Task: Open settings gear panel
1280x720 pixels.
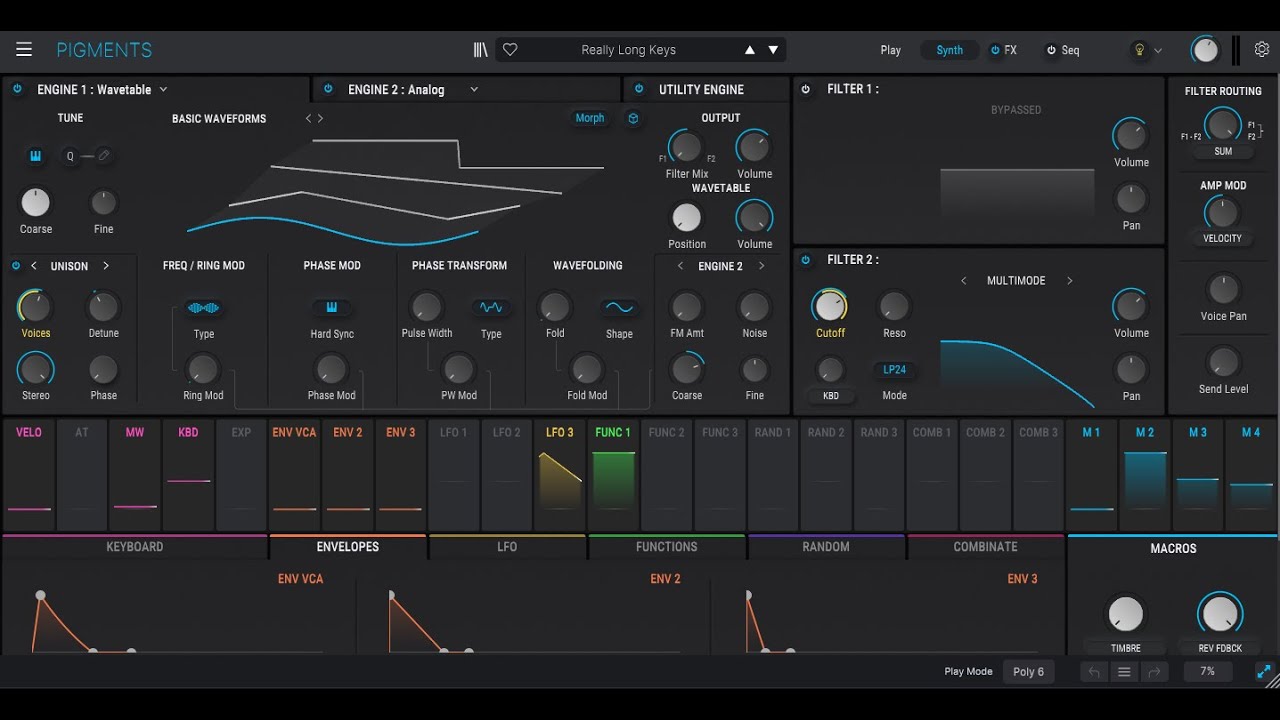Action: (1262, 49)
